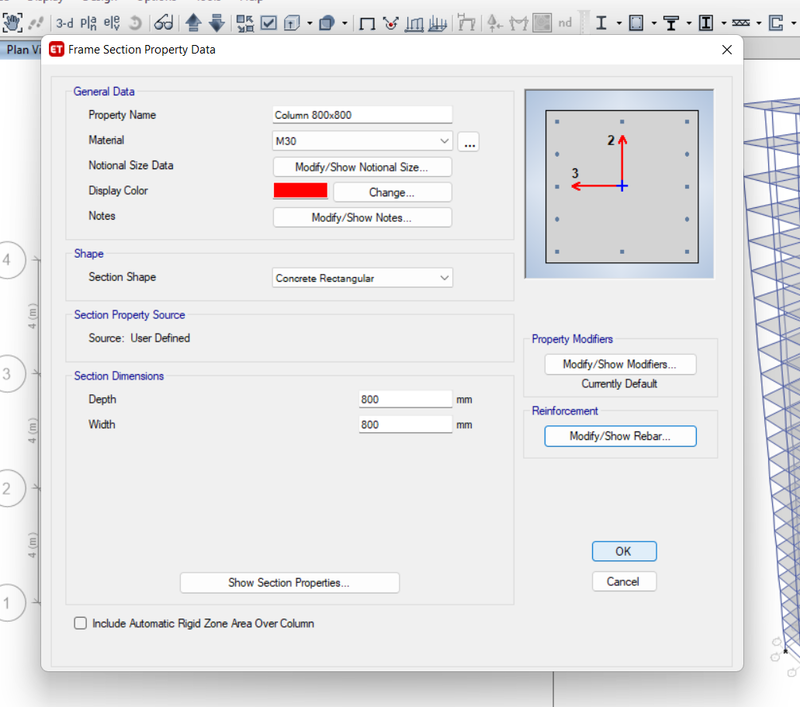Confirm the dialog with OK

pyautogui.click(x=624, y=551)
